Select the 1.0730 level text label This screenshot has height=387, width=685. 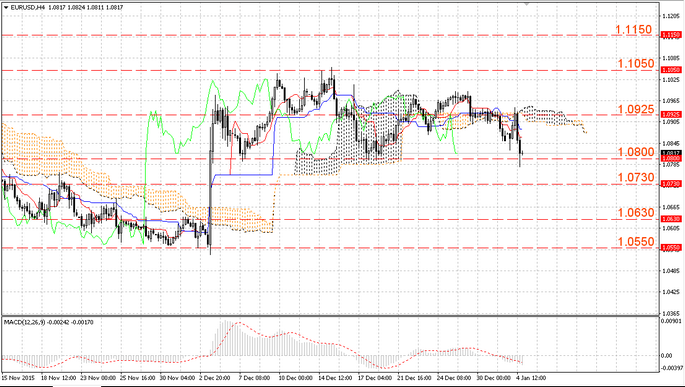[636, 177]
